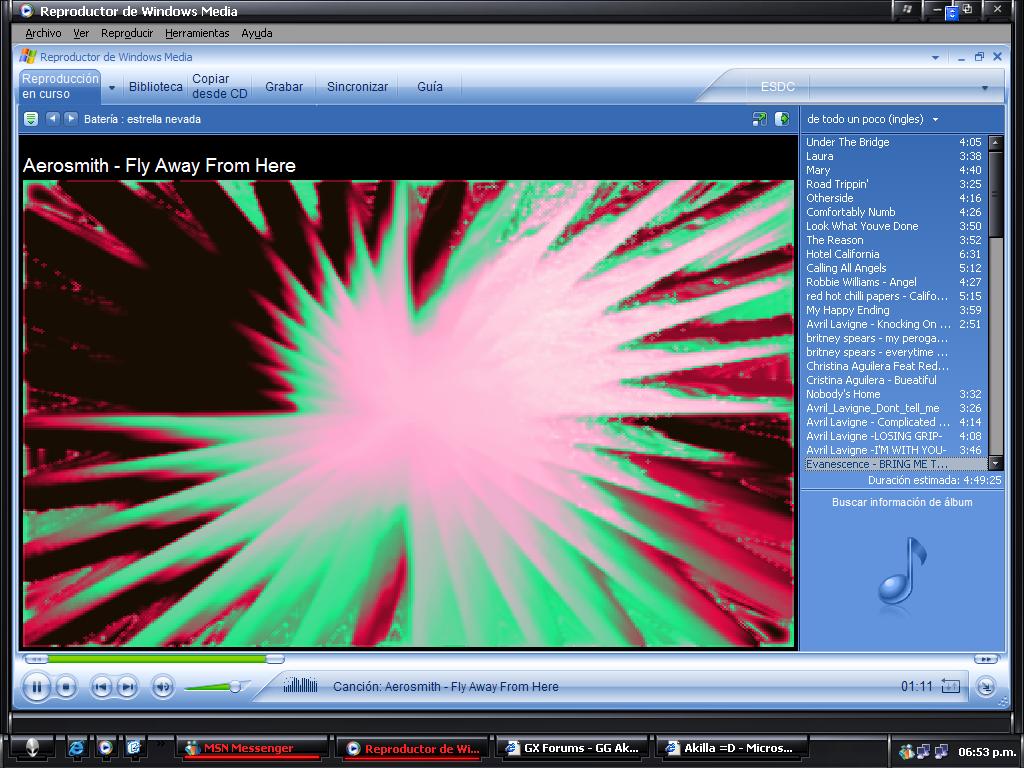Click the Windows Media logo in the player header
Viewport: 1024px width, 768px height.
point(27,57)
